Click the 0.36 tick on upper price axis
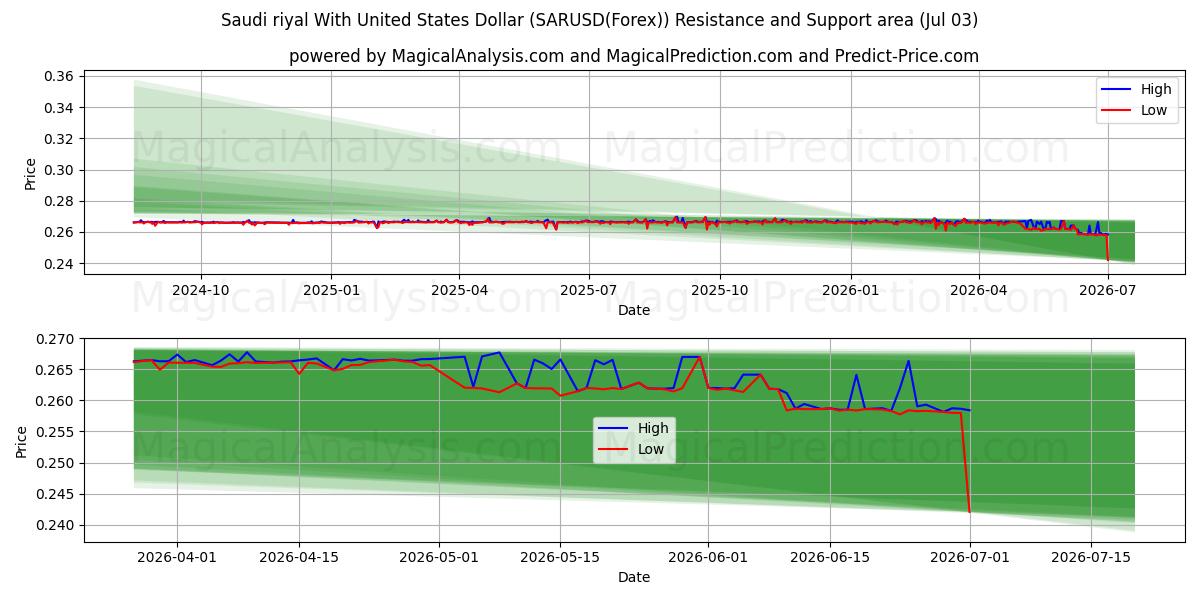Viewport: 1200px width, 600px height. click(60, 77)
